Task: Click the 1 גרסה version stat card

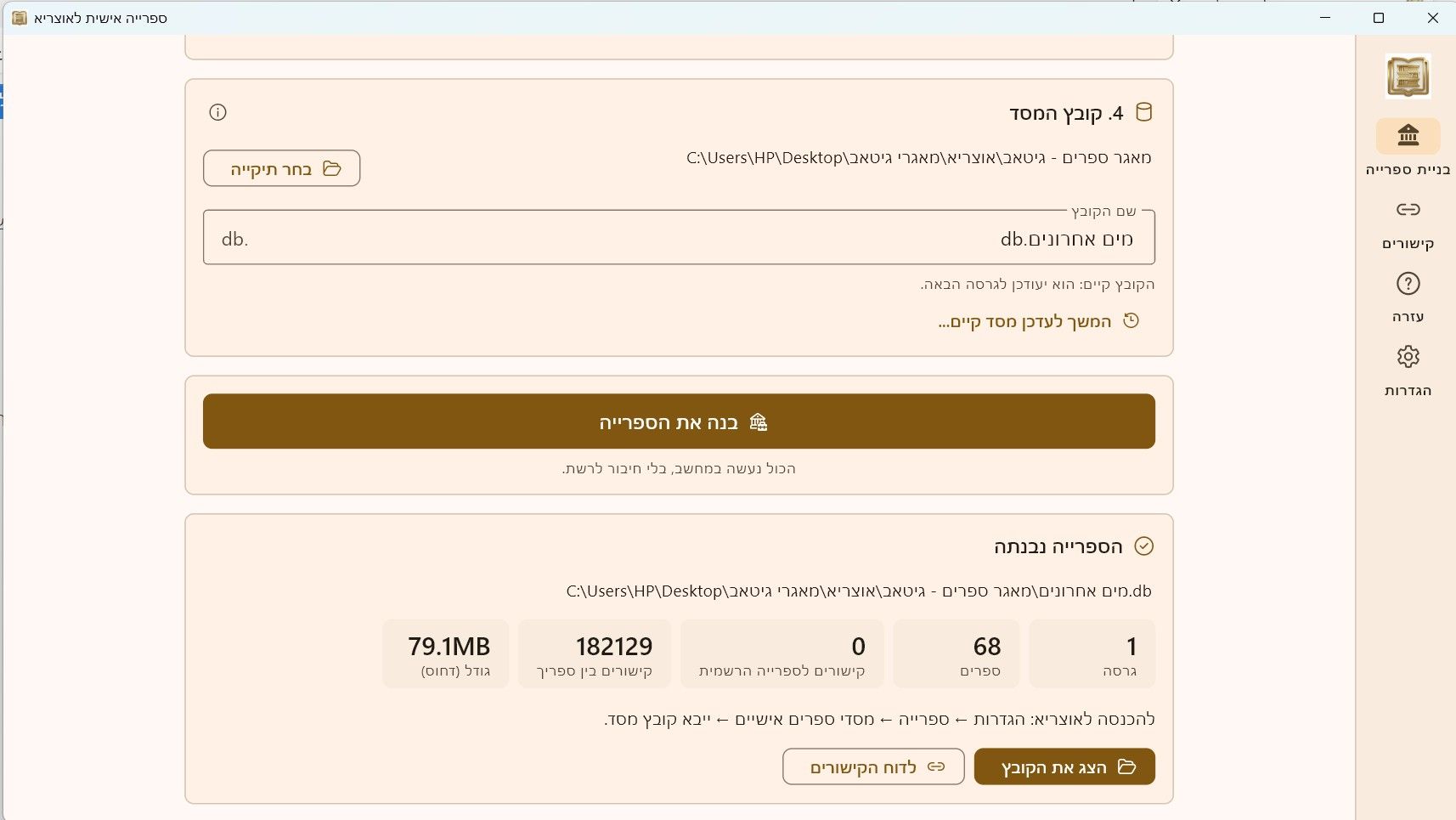Action: click(1092, 653)
